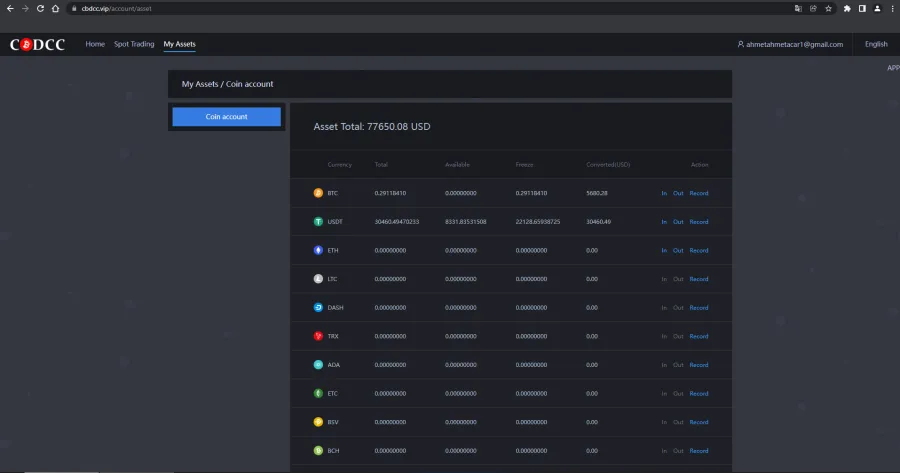Click the TRX coin icon
900x473 pixels.
click(318, 336)
